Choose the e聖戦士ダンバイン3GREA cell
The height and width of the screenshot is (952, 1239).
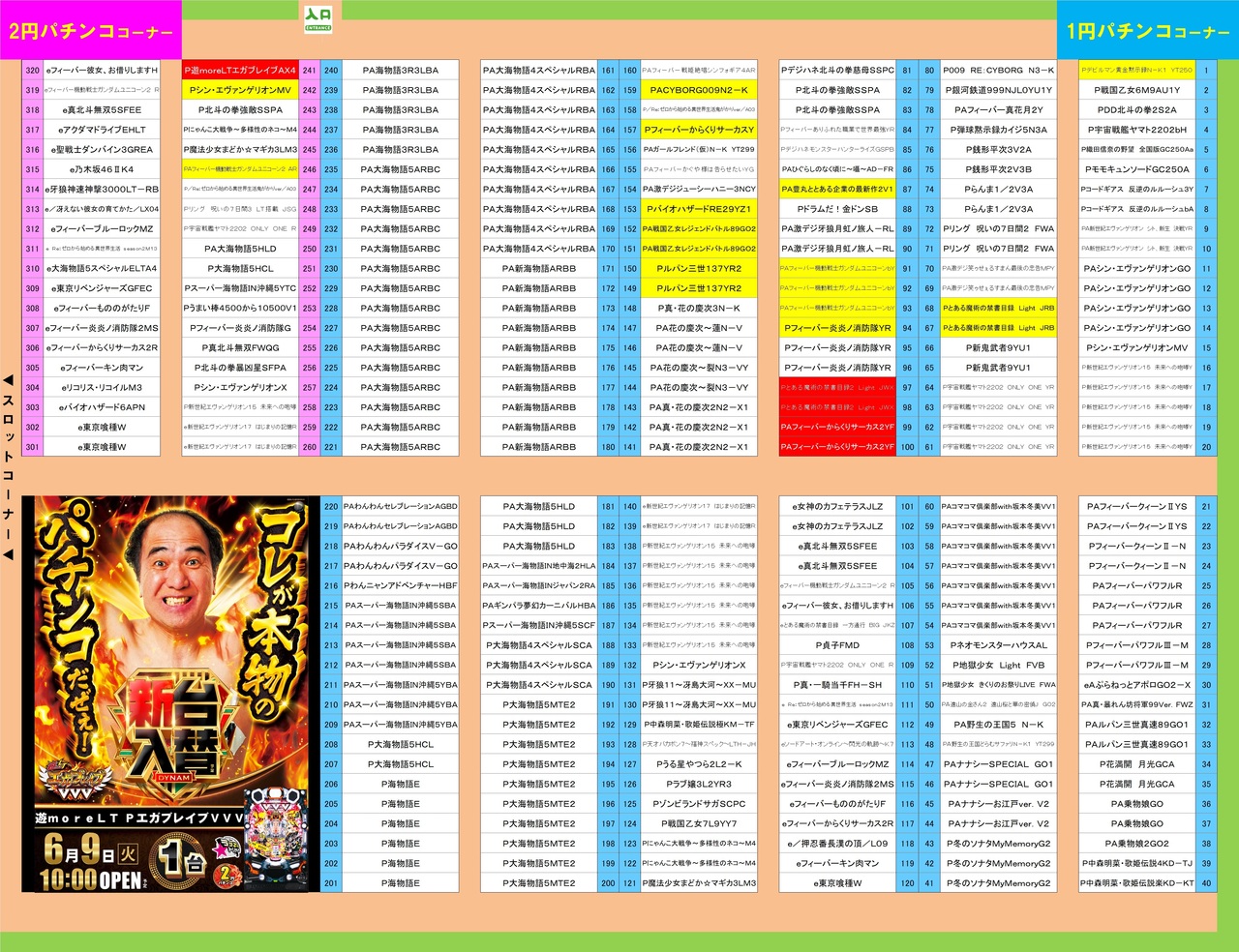tap(101, 150)
